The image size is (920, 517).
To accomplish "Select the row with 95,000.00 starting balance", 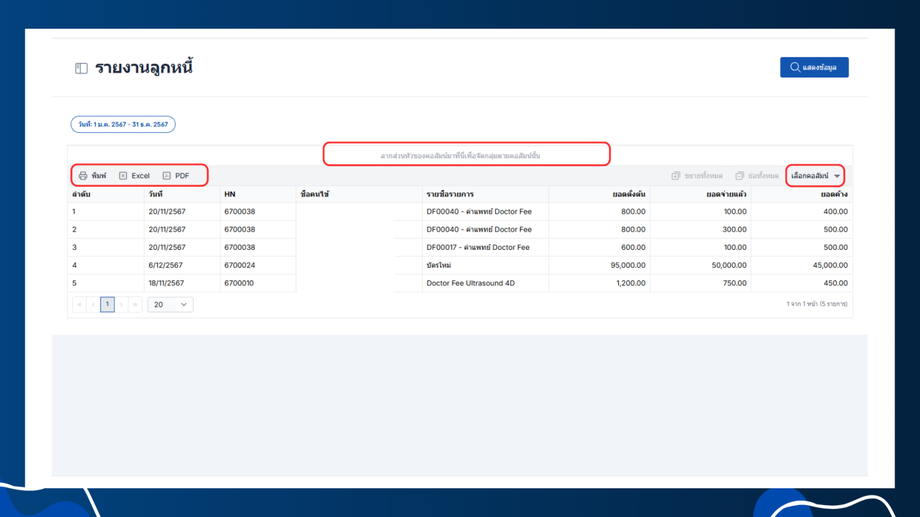I will click(x=460, y=265).
